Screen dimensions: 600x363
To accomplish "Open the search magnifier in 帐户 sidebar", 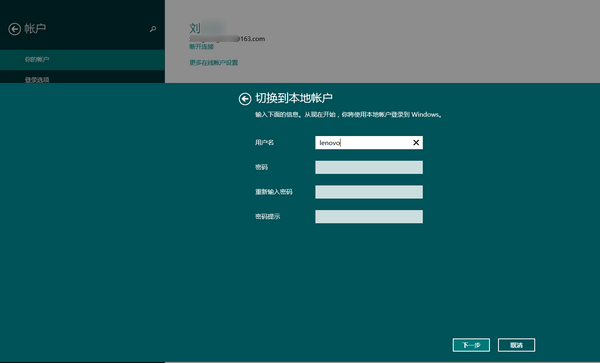I will pyautogui.click(x=153, y=29).
